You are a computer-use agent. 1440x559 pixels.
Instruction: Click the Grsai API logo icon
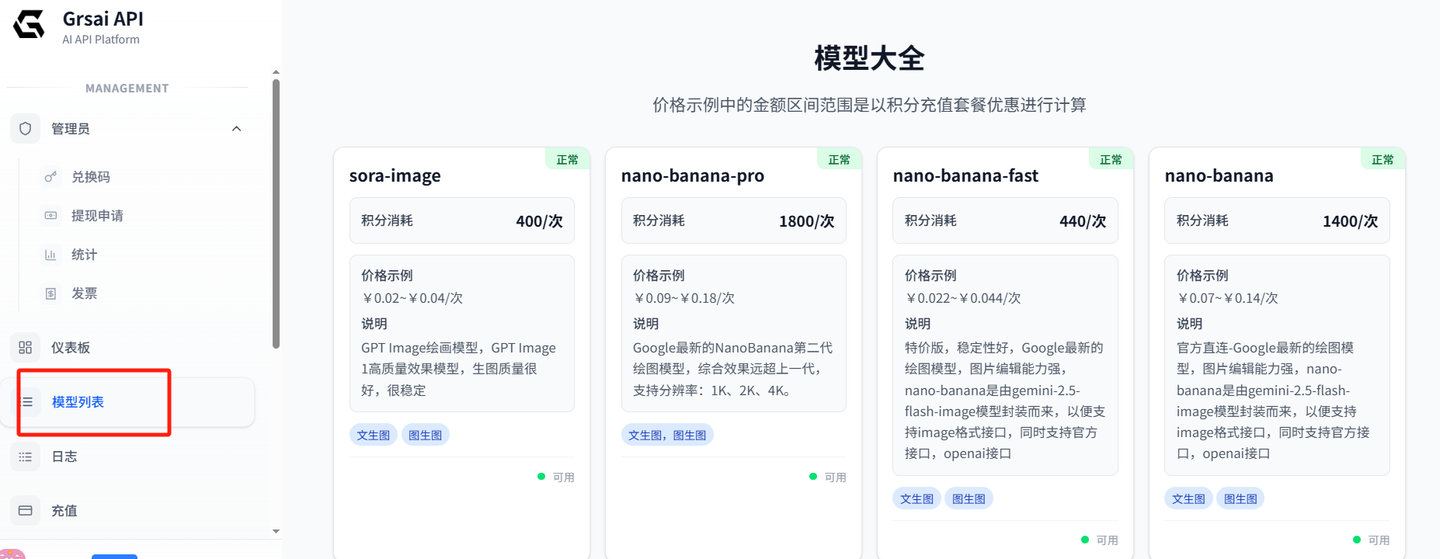28,25
